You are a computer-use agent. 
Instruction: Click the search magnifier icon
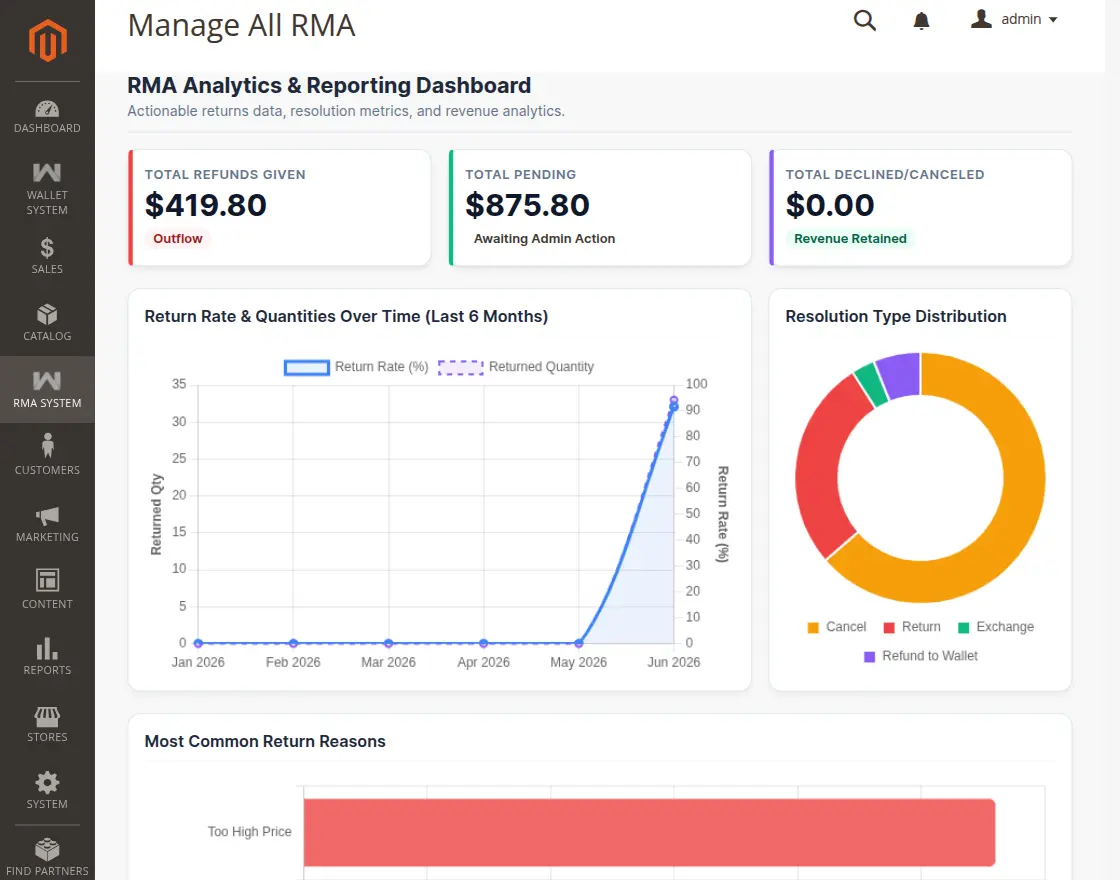click(x=864, y=20)
